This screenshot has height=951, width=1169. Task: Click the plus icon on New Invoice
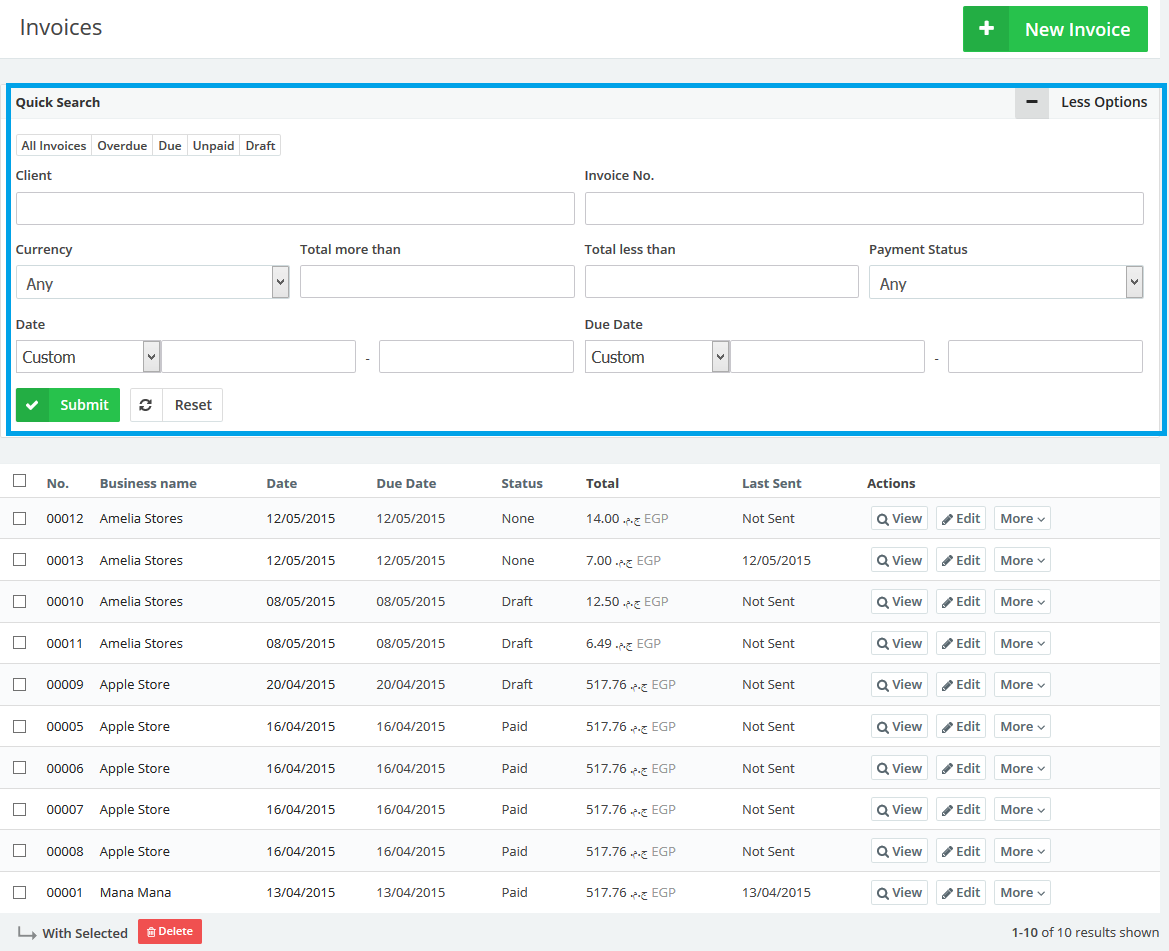coord(986,29)
